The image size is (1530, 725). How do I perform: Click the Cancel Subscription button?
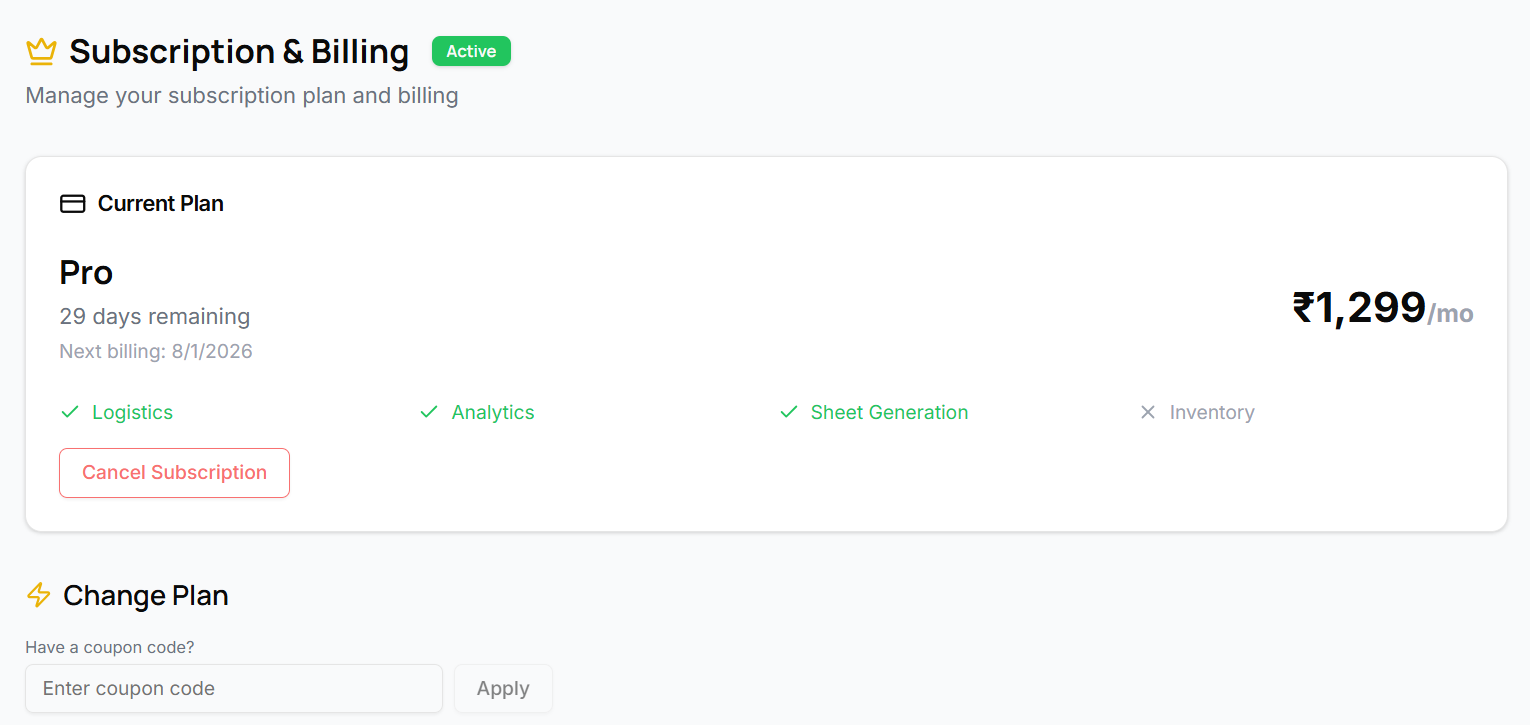click(175, 473)
